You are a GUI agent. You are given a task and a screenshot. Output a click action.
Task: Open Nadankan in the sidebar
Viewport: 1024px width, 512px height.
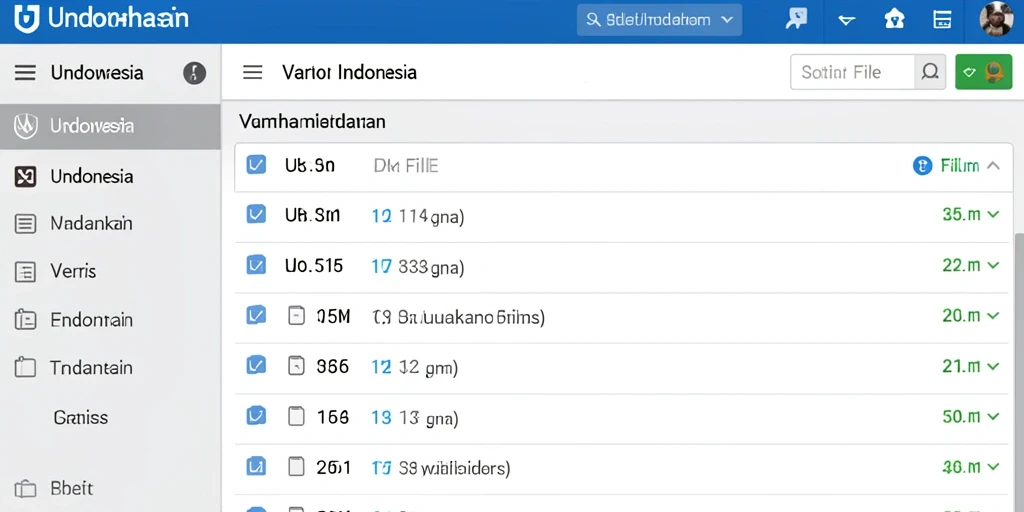[x=110, y=224]
